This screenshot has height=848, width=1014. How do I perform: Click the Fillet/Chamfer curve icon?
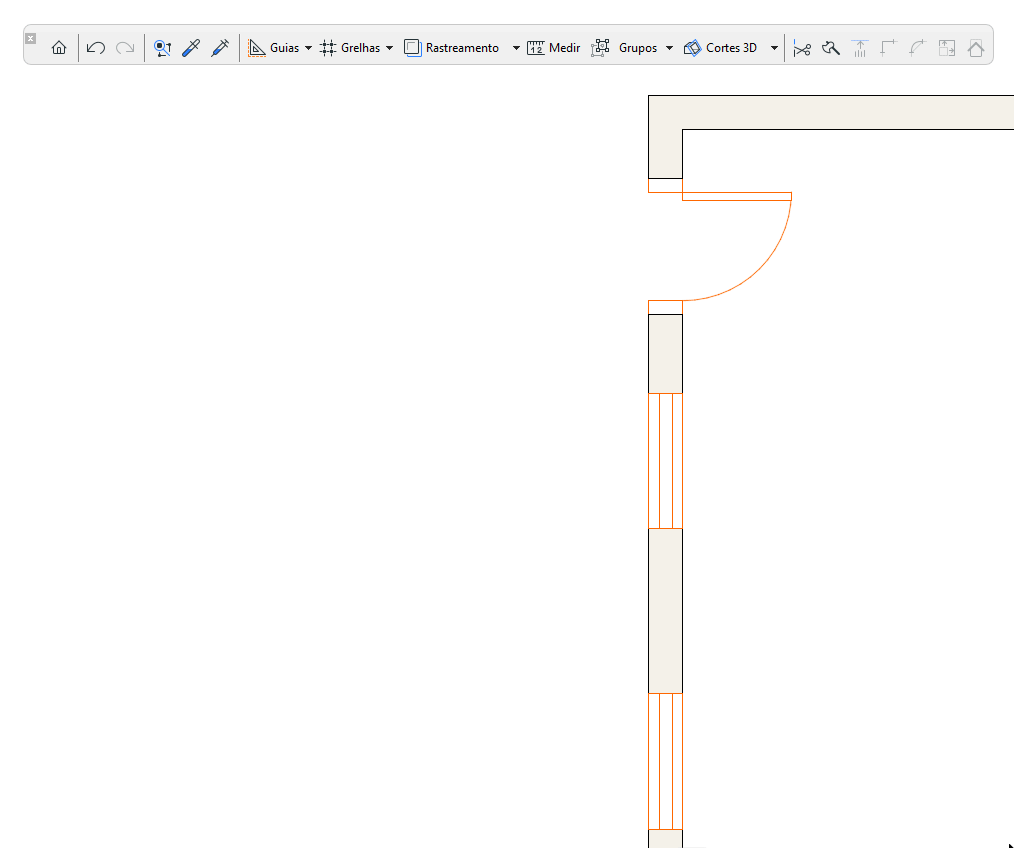click(x=917, y=47)
